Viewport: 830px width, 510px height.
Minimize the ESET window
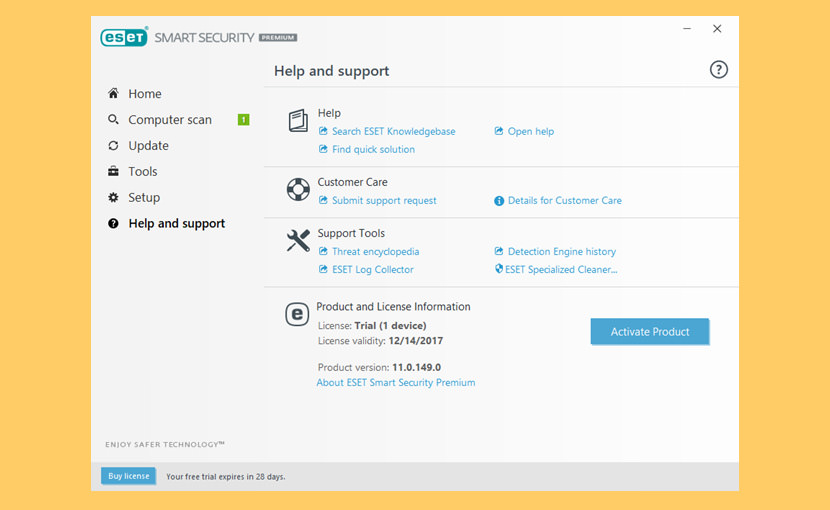coord(687,29)
